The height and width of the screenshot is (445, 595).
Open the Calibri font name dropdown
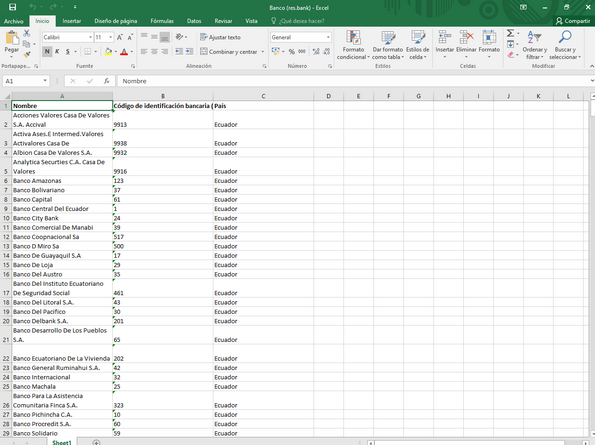[90, 37]
